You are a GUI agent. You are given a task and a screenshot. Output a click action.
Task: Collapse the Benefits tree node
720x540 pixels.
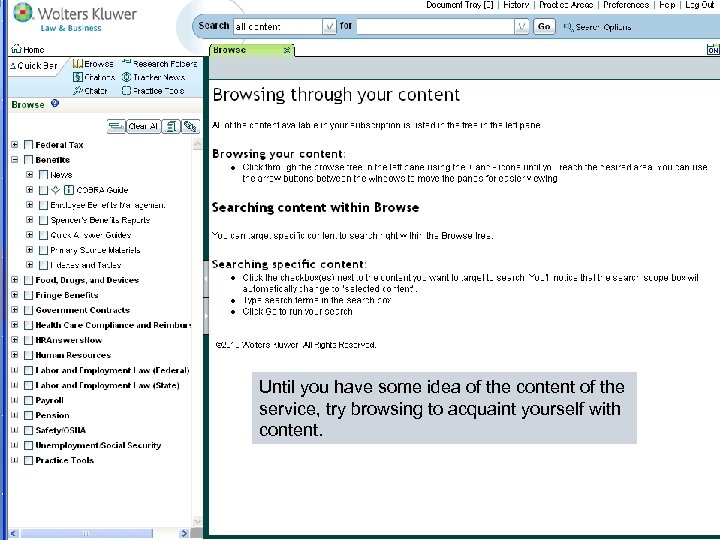[x=15, y=160]
